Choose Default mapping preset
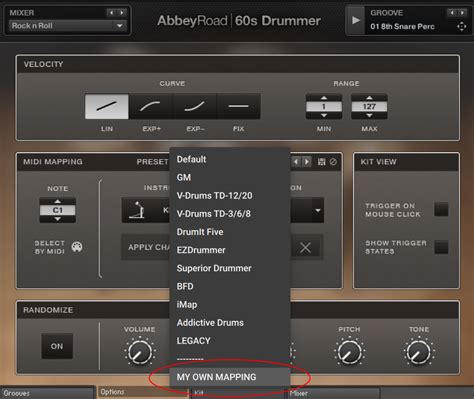The image size is (474, 399). coord(230,159)
